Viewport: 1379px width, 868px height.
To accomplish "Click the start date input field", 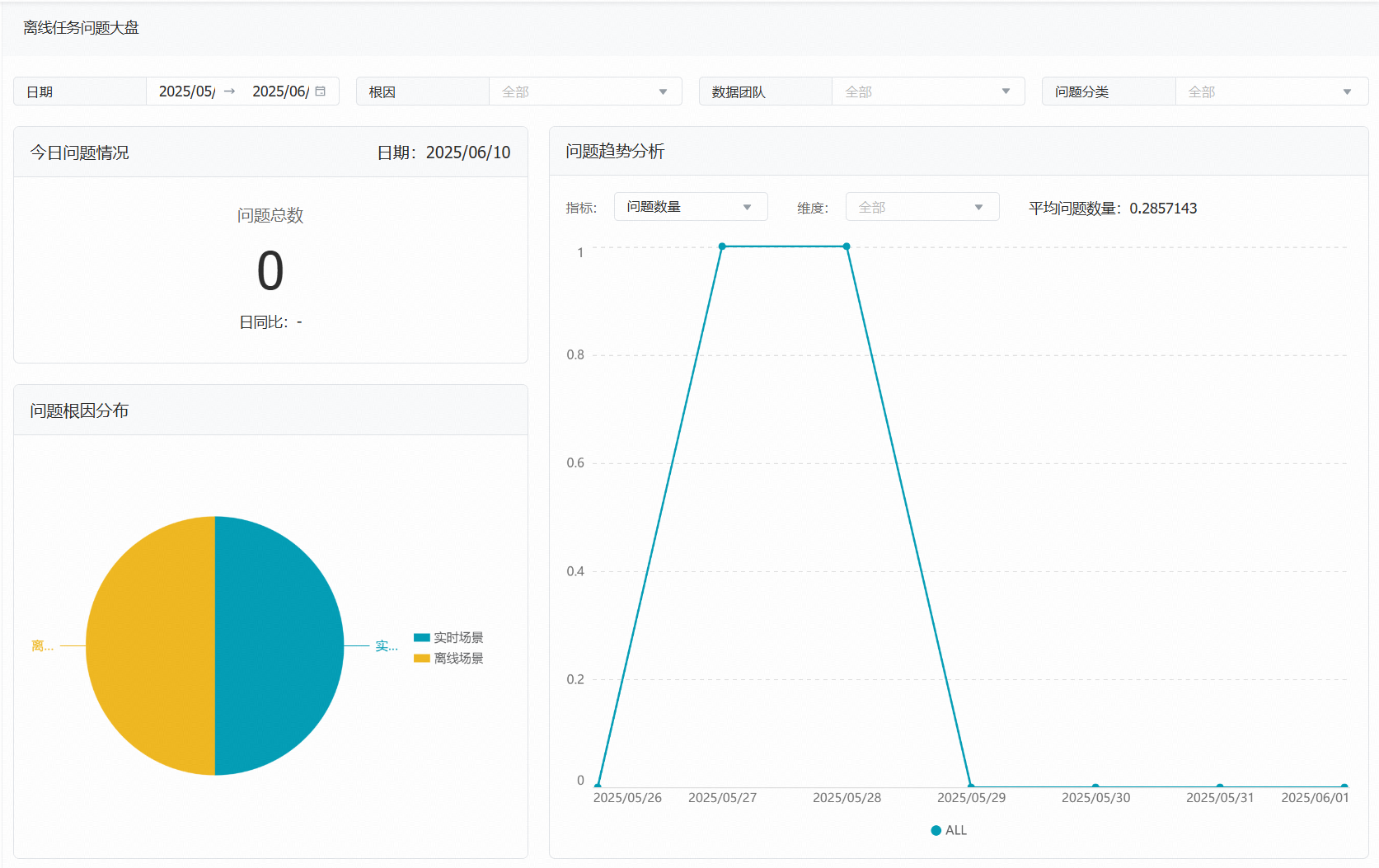I will [x=187, y=91].
